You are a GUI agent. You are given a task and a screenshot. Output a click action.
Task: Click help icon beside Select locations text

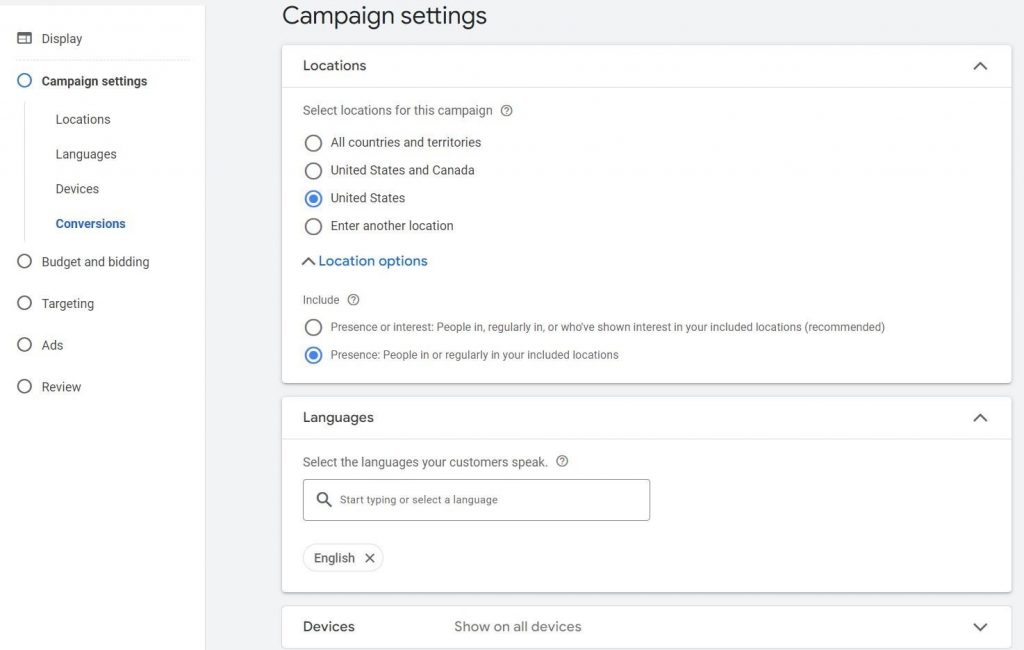click(x=506, y=111)
